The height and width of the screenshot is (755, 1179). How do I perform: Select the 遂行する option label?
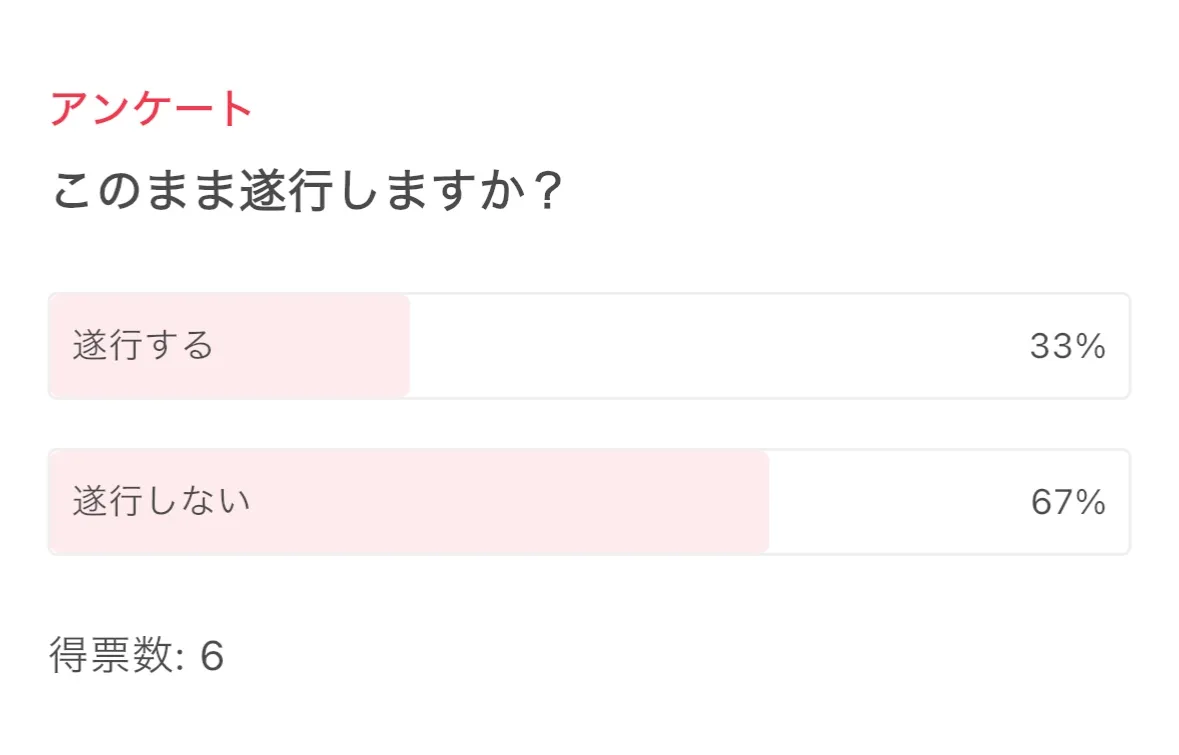(143, 346)
